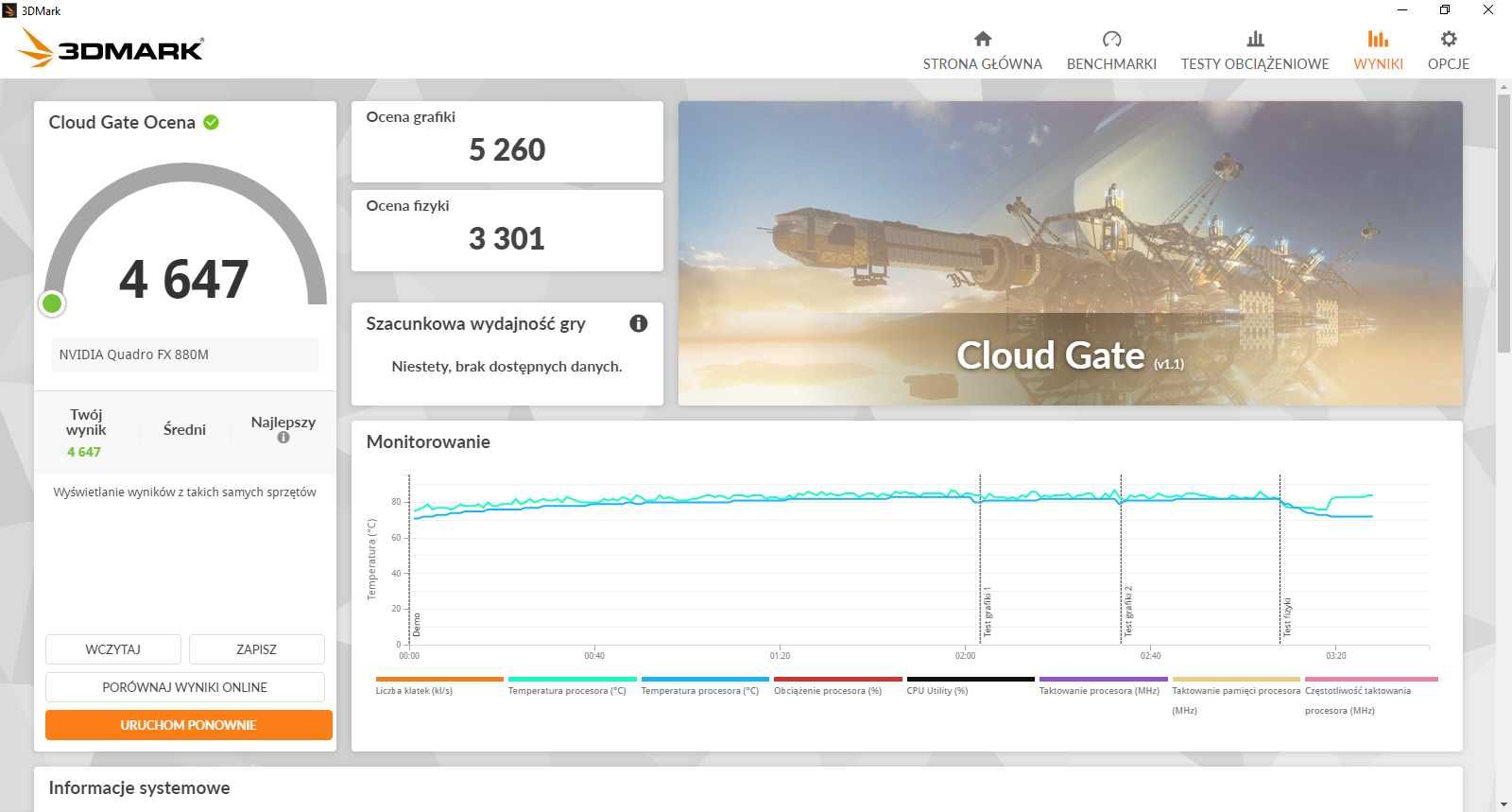Click the green score marker on the gauge

[x=52, y=303]
